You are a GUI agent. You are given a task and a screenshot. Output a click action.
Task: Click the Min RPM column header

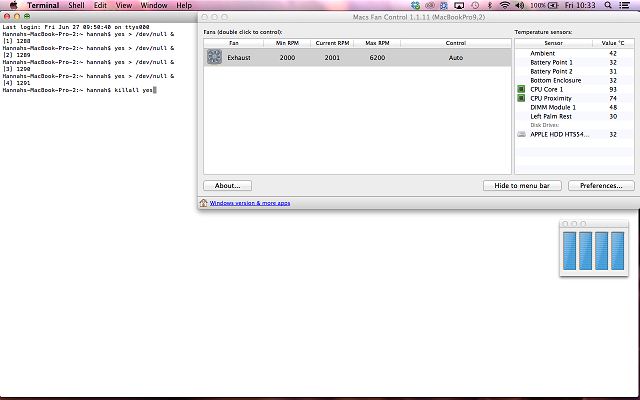pos(287,43)
